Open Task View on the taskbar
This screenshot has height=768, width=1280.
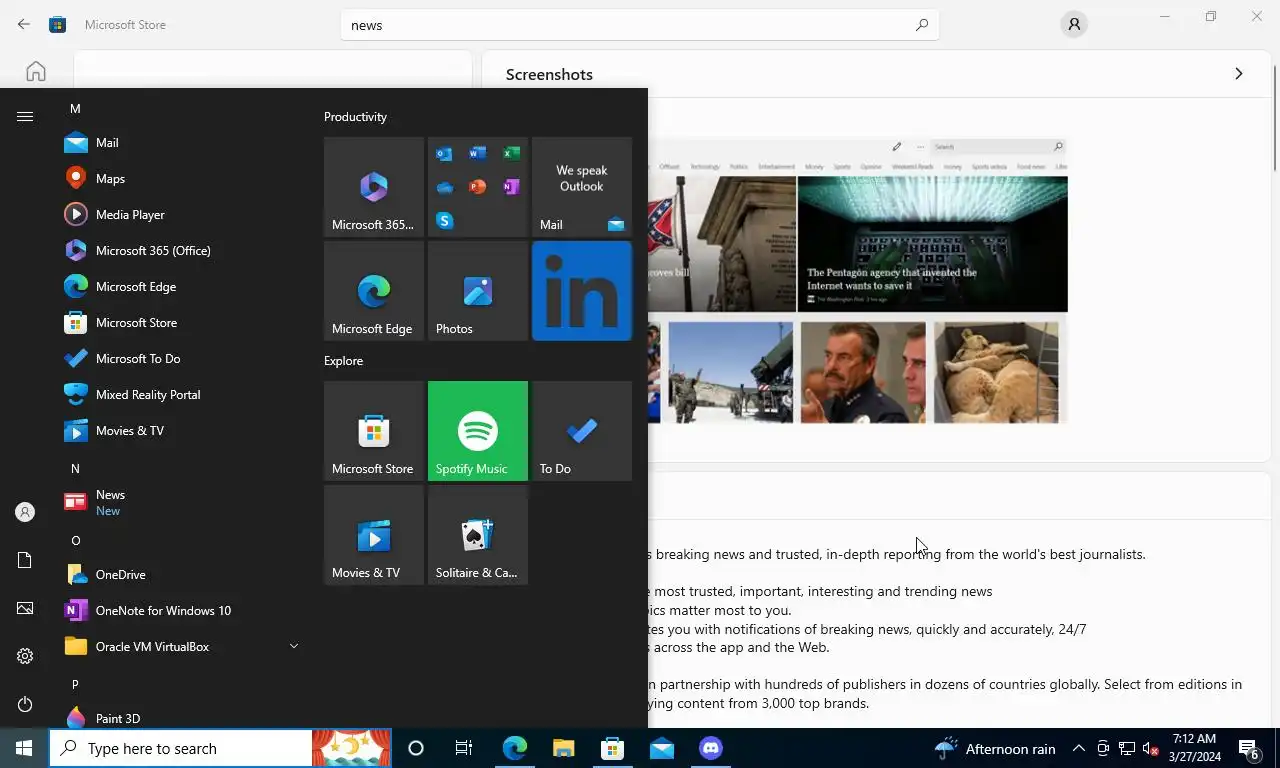coord(464,748)
